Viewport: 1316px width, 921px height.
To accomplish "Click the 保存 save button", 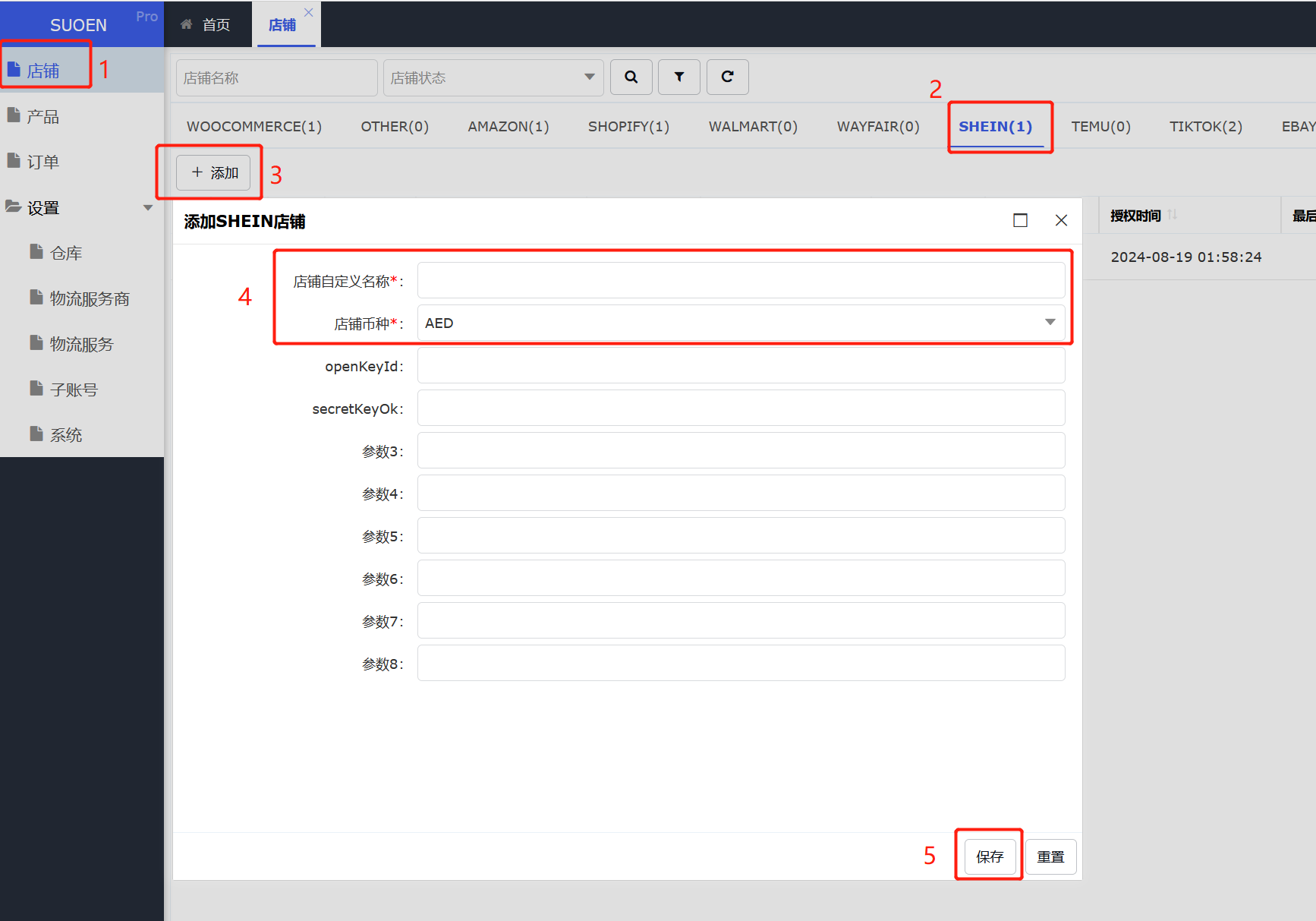I will 990,856.
